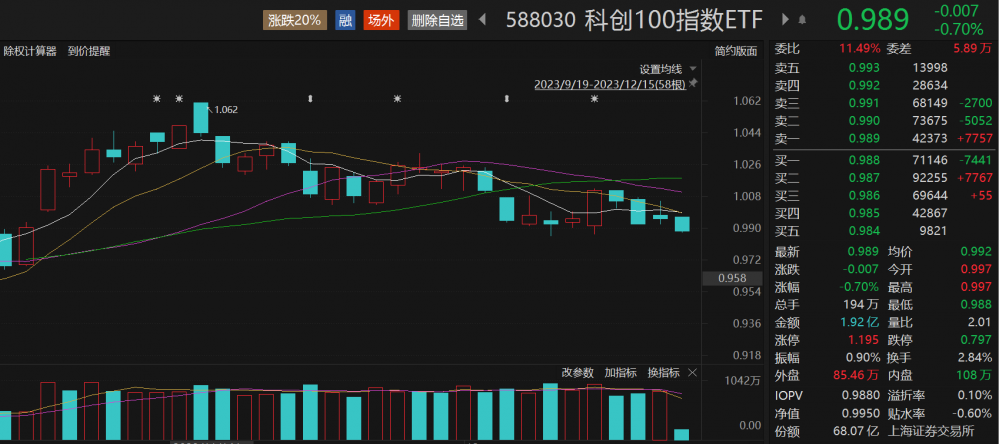Open 换指标 to switch indicator
The height and width of the screenshot is (444, 999).
[661, 372]
